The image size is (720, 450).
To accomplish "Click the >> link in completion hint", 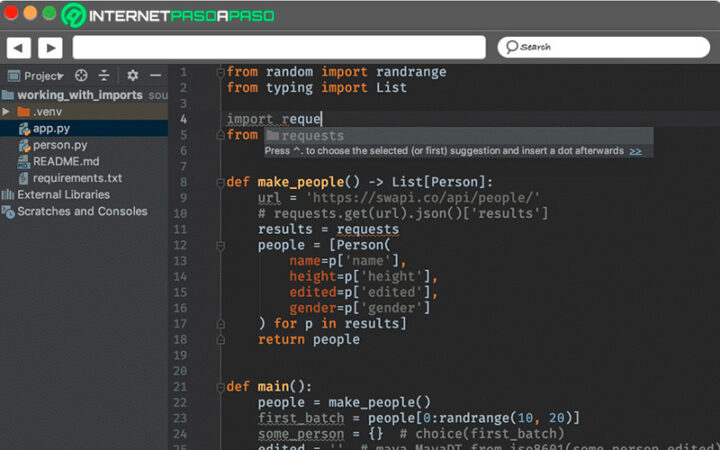I will [635, 151].
